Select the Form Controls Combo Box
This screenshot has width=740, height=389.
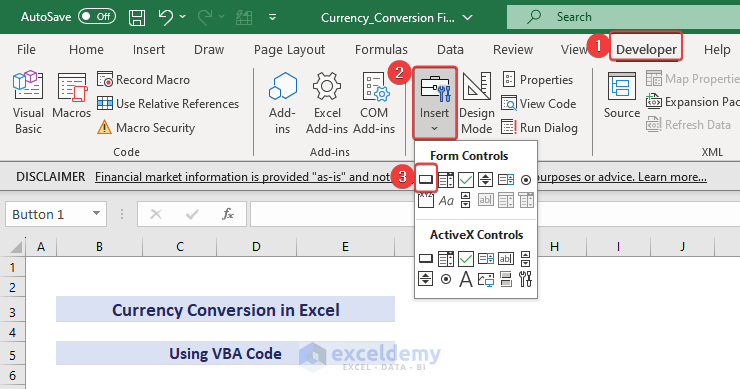(446, 179)
